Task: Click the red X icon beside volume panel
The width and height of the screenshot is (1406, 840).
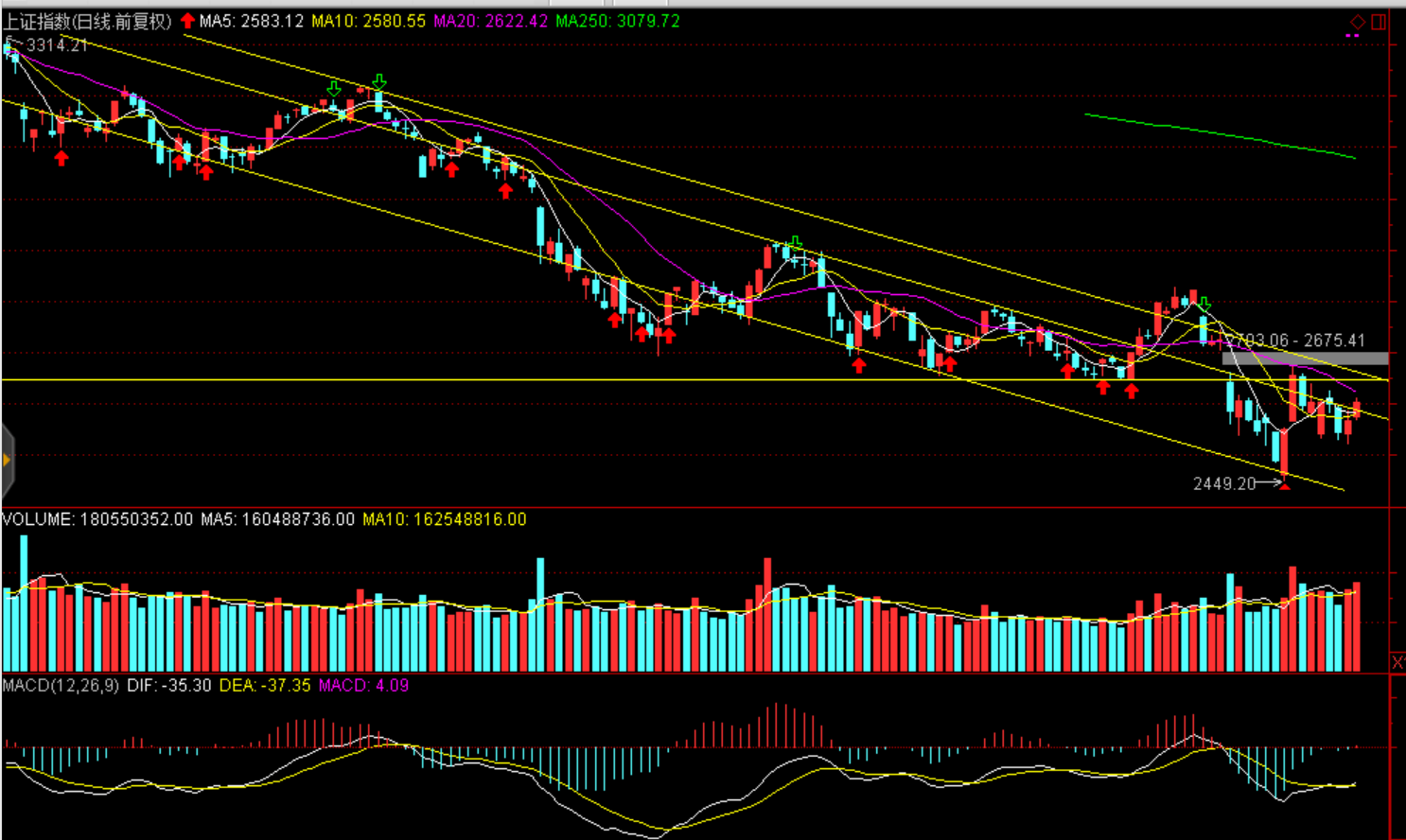Action: tap(1397, 662)
